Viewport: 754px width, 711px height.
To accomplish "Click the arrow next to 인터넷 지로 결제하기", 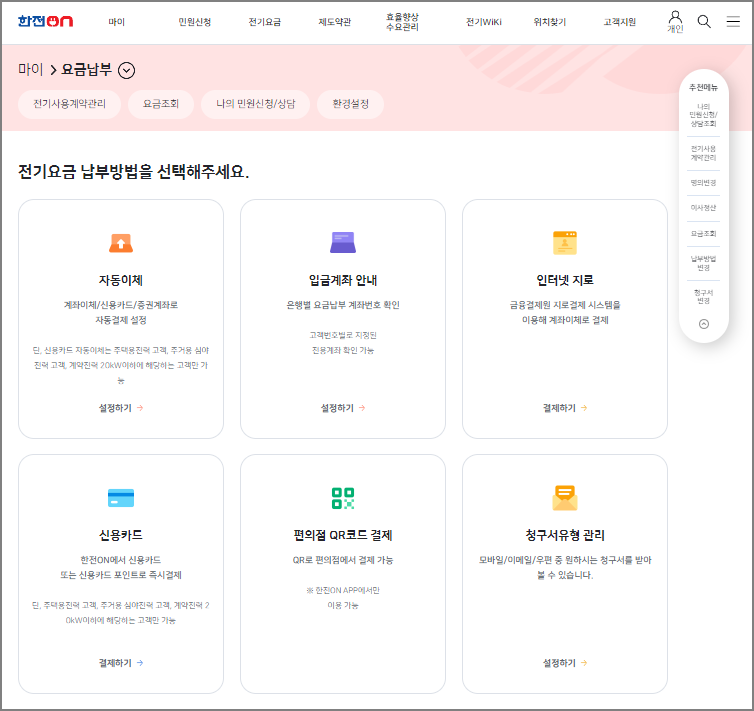I will click(584, 408).
